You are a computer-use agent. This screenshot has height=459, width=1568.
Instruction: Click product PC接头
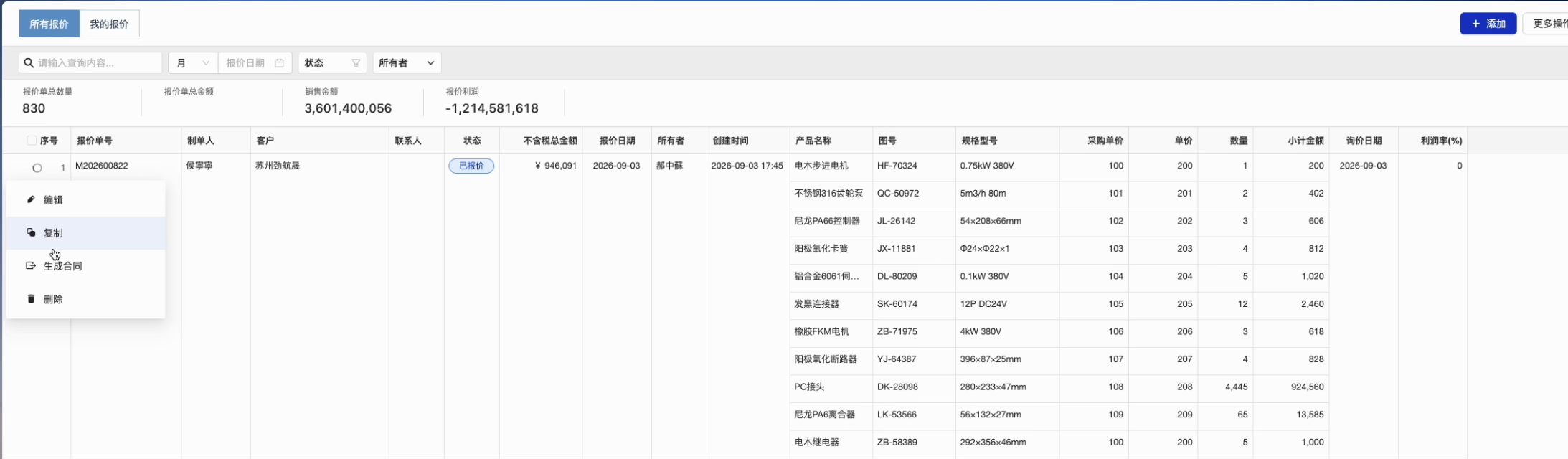809,387
